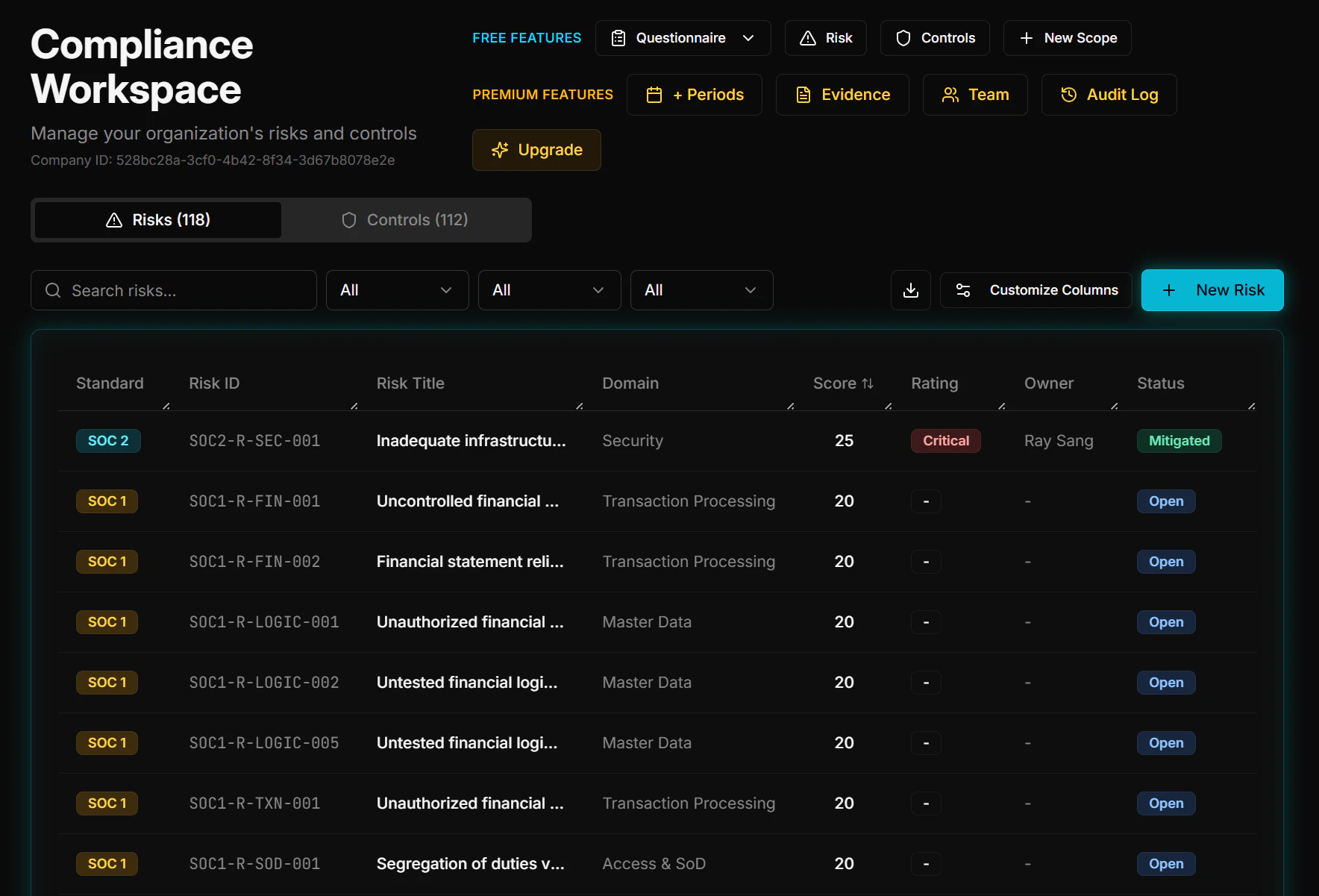Image resolution: width=1319 pixels, height=896 pixels.
Task: Open the Audit Log
Action: pos(1109,95)
